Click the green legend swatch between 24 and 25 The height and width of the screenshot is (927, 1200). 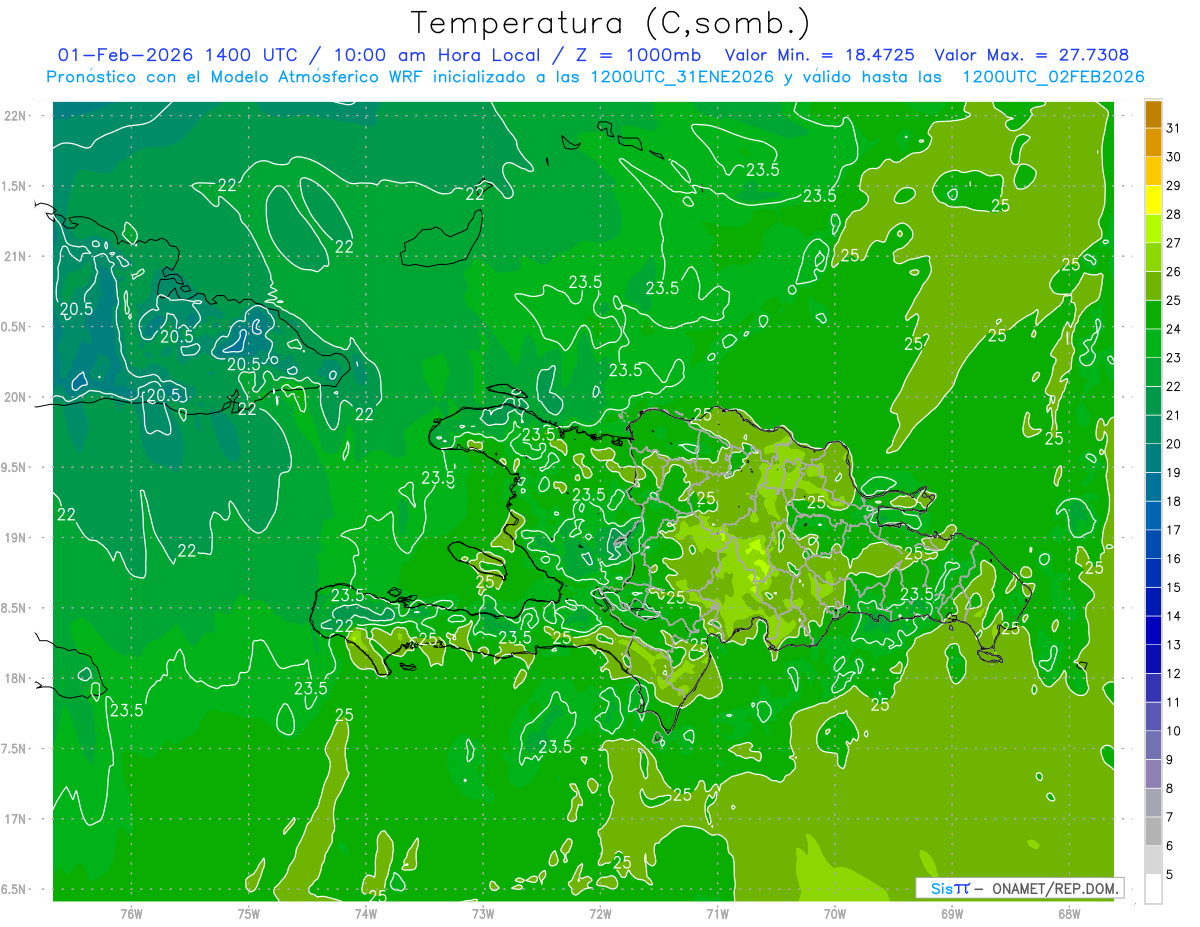[1153, 315]
